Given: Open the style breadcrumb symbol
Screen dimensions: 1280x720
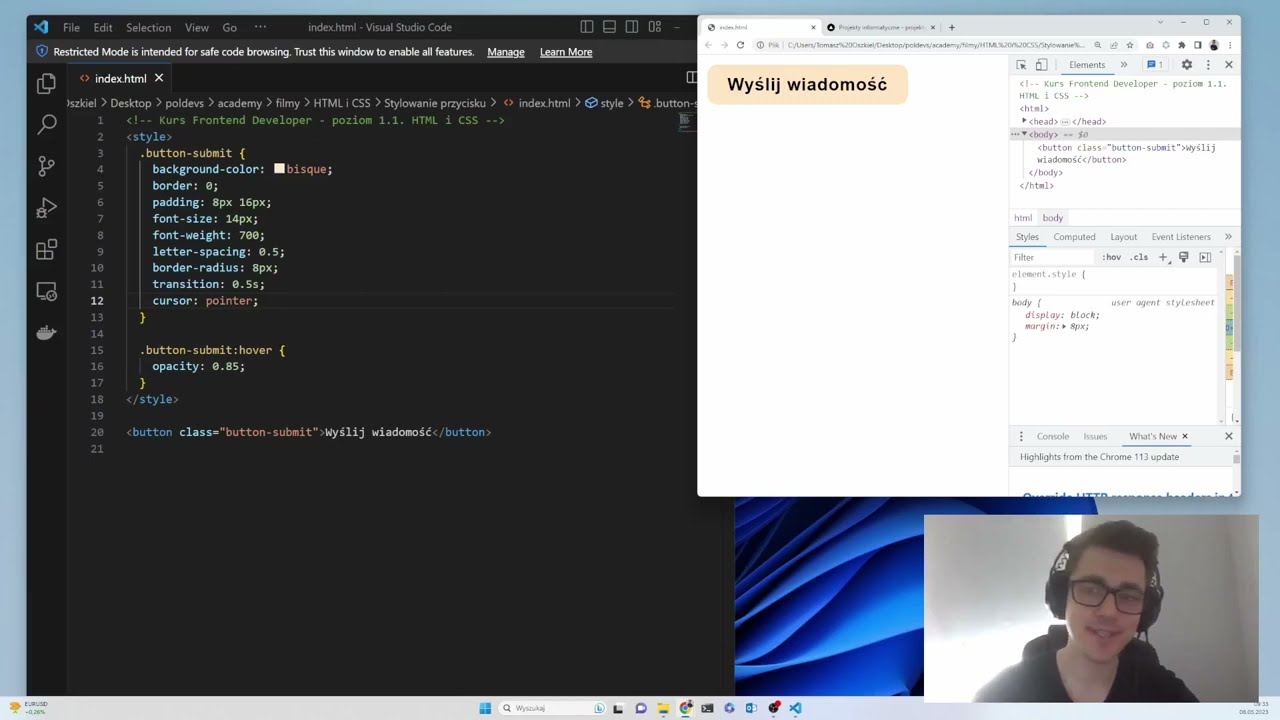Looking at the screenshot, I should click(604, 103).
